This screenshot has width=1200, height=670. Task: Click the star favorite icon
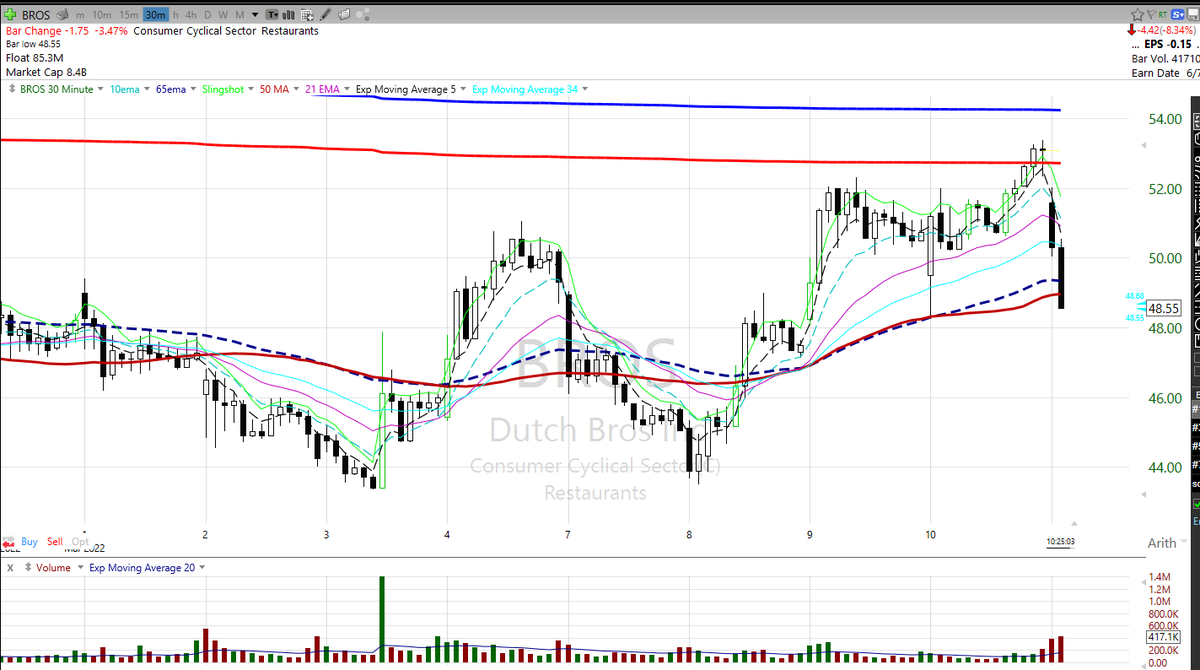click(1137, 14)
